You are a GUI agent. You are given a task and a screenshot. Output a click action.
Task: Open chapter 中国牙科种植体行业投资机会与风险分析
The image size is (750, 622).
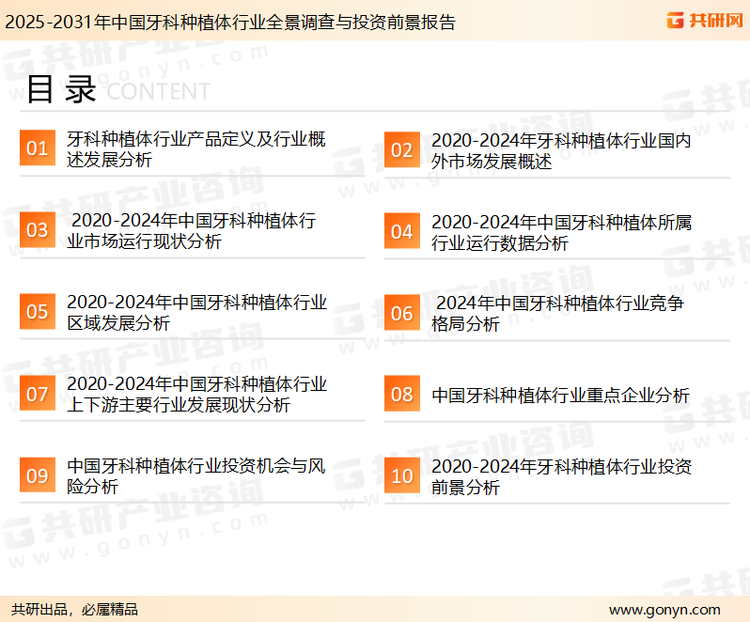click(x=196, y=476)
